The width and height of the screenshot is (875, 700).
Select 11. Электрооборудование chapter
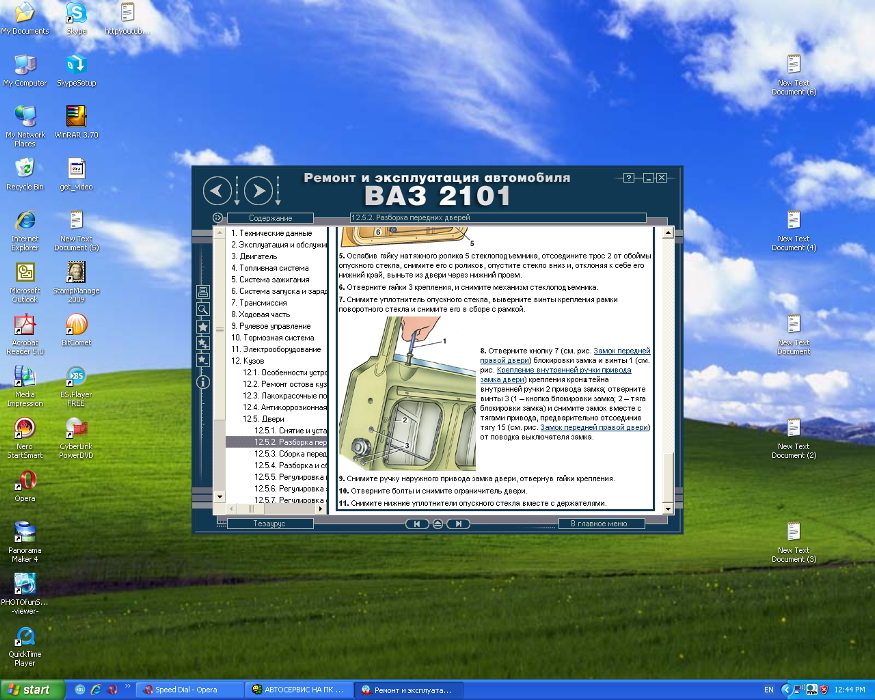coord(276,349)
